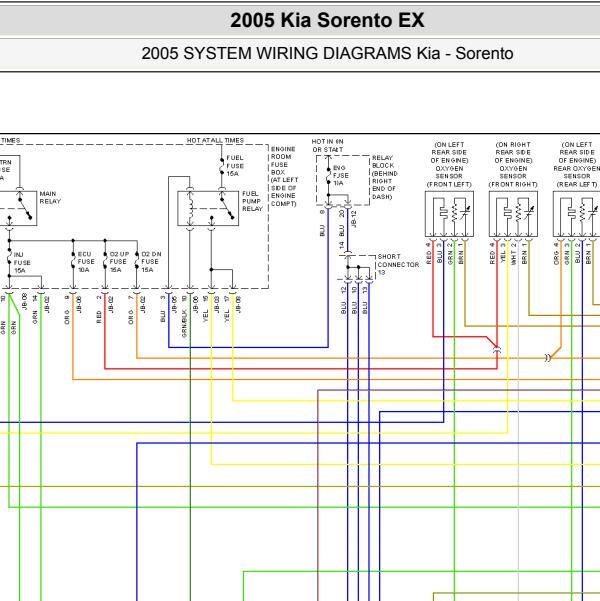Select the "FUEL FUSE 15A" label
The width and height of the screenshot is (600, 601).
[235, 166]
